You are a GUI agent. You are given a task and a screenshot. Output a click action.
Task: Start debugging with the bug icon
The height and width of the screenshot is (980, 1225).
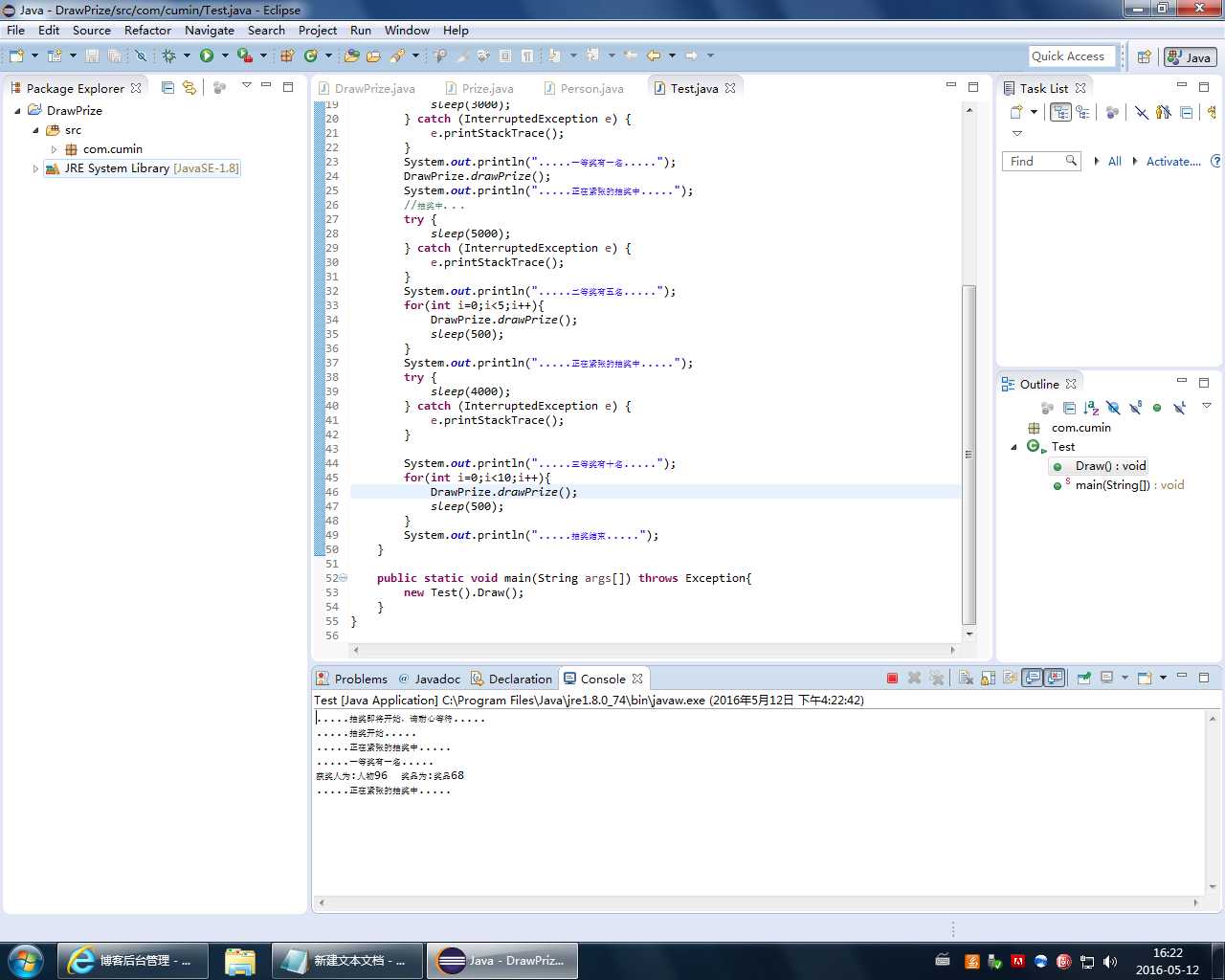coord(168,56)
